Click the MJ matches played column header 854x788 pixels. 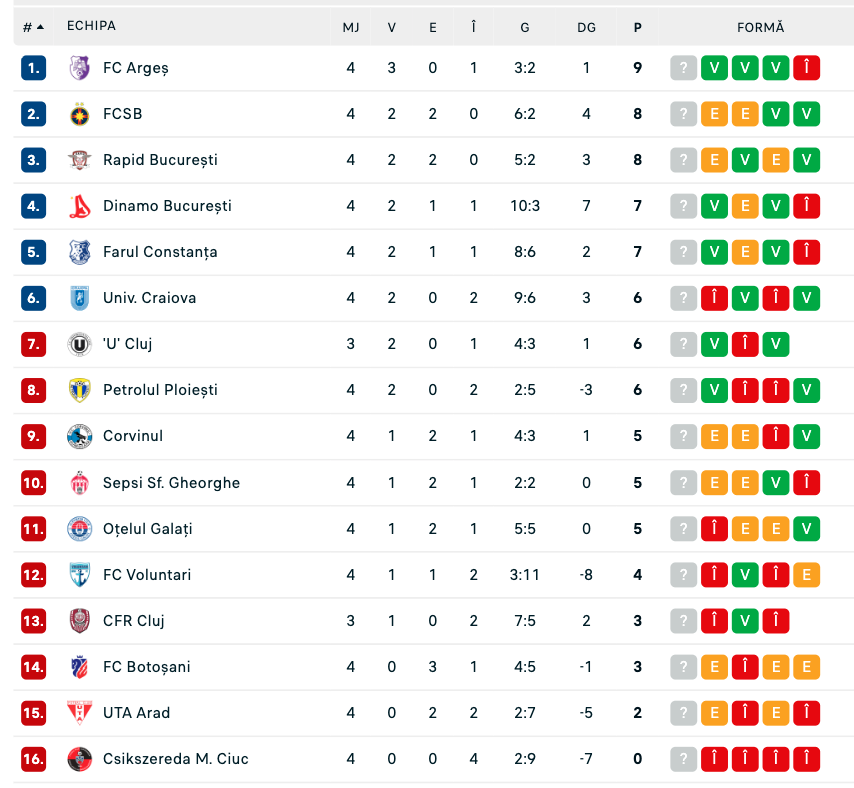351,27
